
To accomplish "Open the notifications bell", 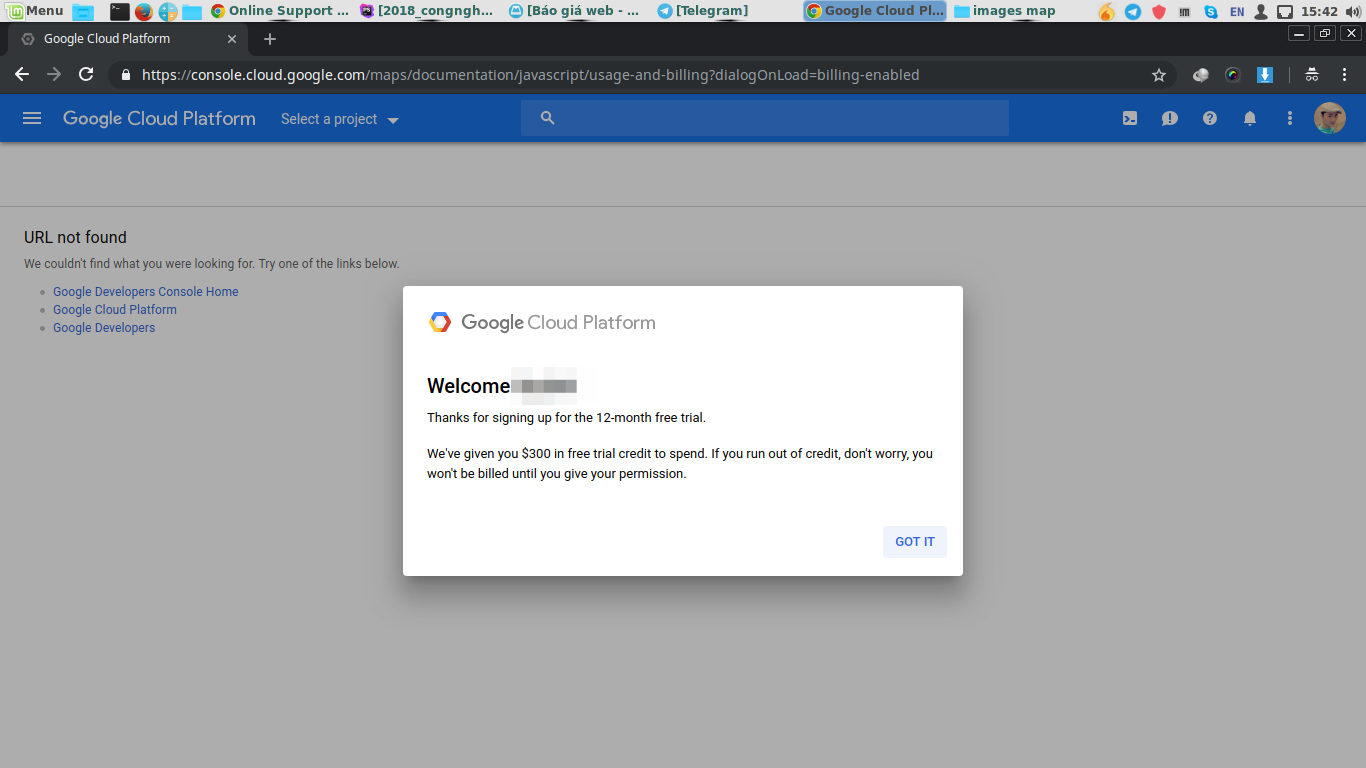I will click(1250, 118).
